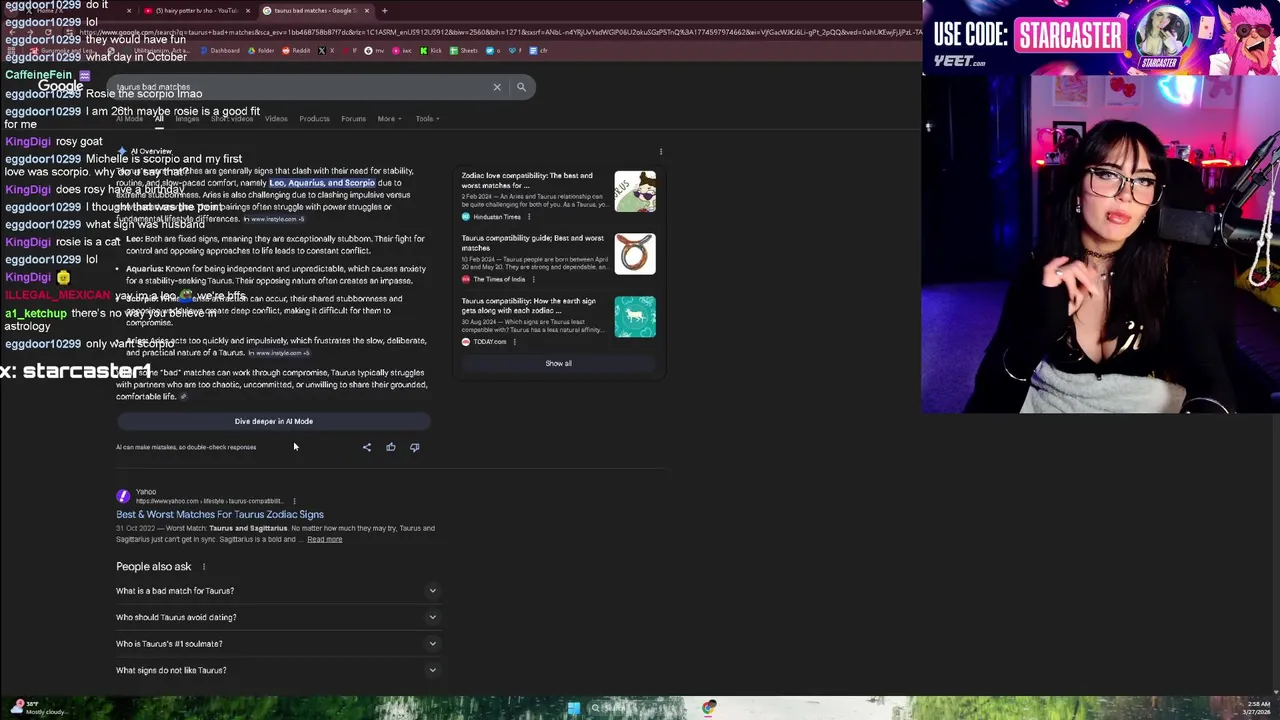The height and width of the screenshot is (720, 1280).
Task: Click the Google logo
Action: point(61,87)
